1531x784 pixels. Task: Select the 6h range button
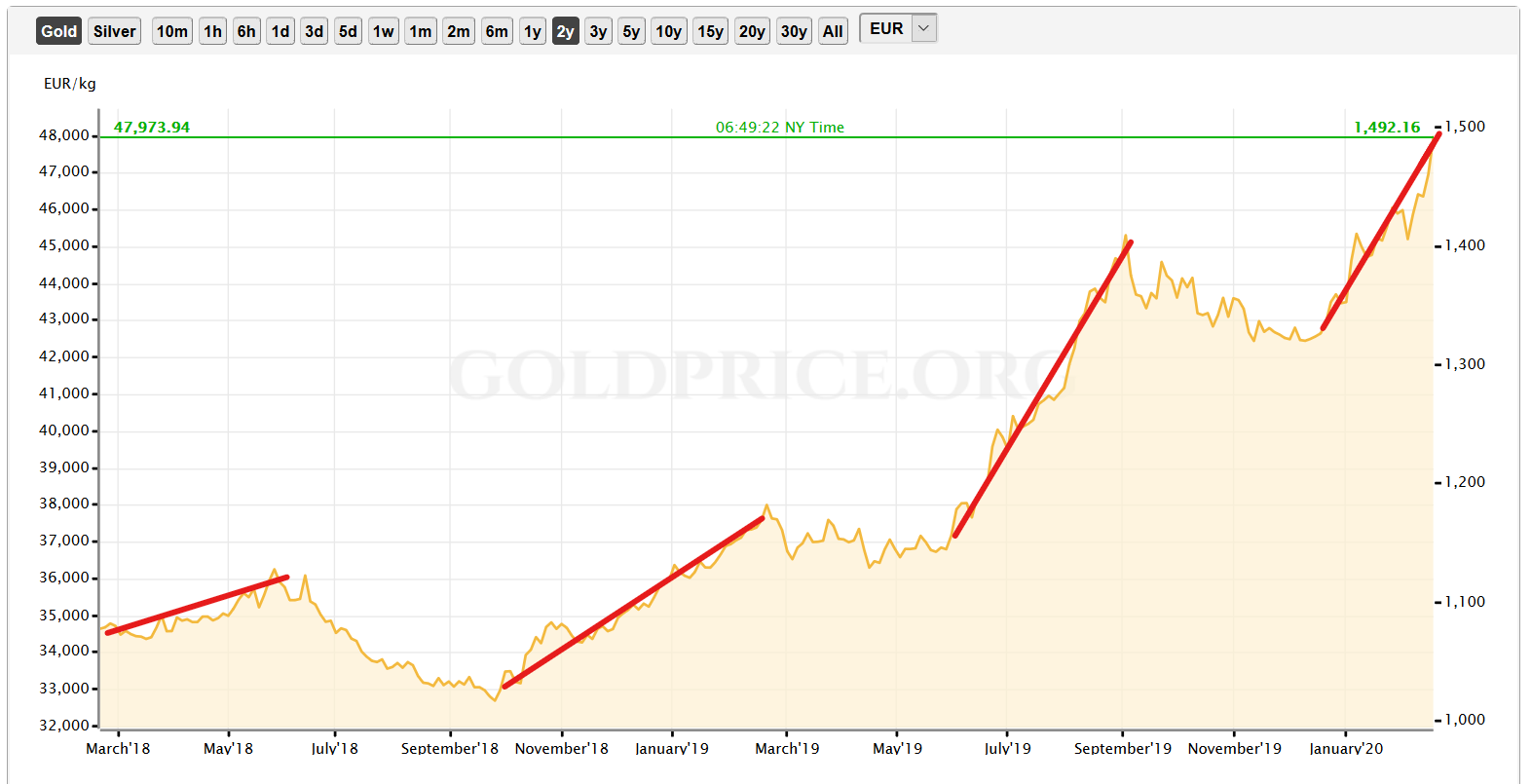(x=246, y=31)
